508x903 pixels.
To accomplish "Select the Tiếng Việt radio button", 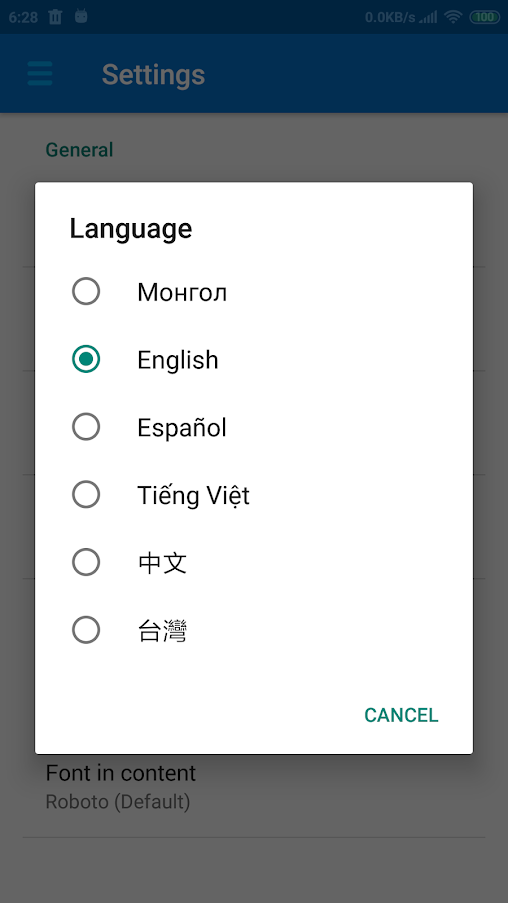I will [x=86, y=495].
